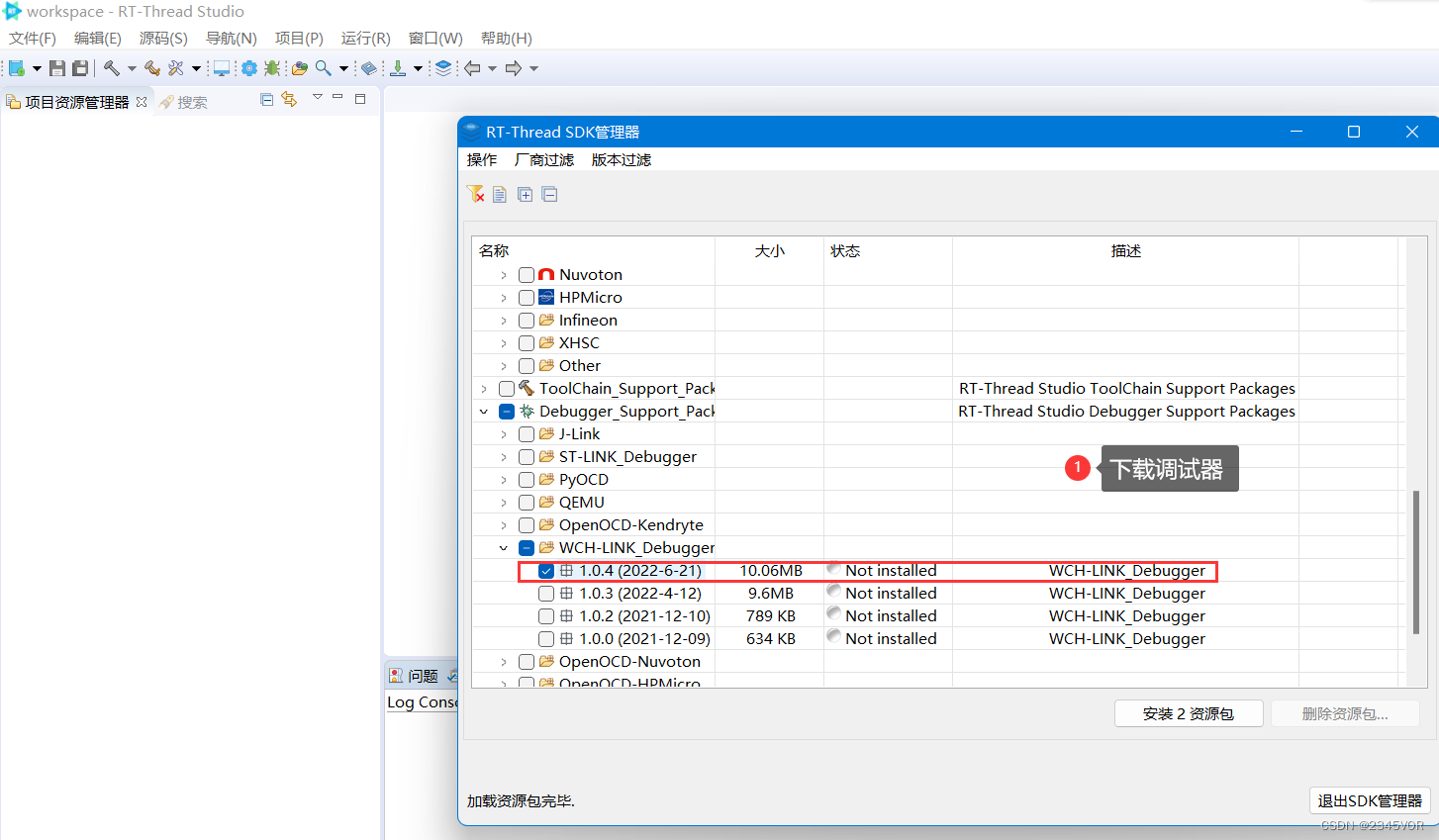Open the Debug bug icon in toolbar

(272, 67)
